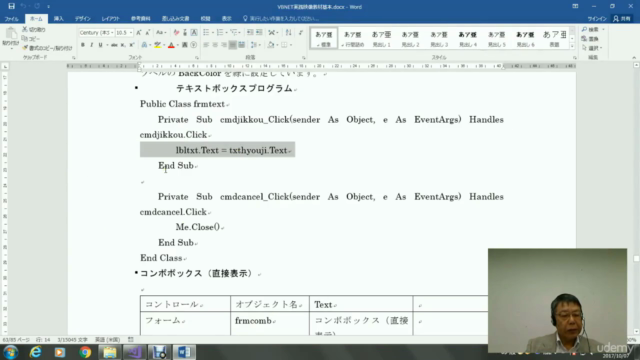Decrease paragraph indent
640x360 pixels.
coord(250,33)
